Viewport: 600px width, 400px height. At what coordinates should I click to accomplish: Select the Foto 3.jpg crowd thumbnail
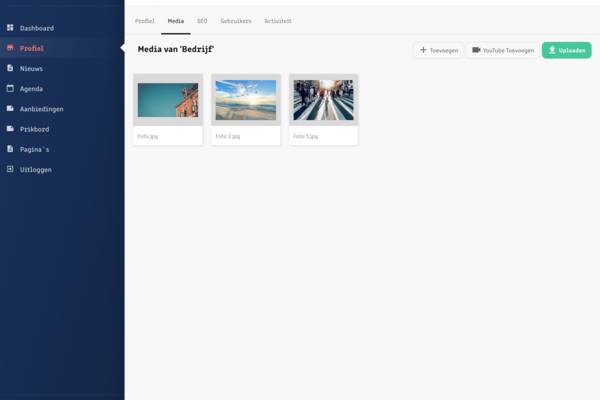pos(323,100)
